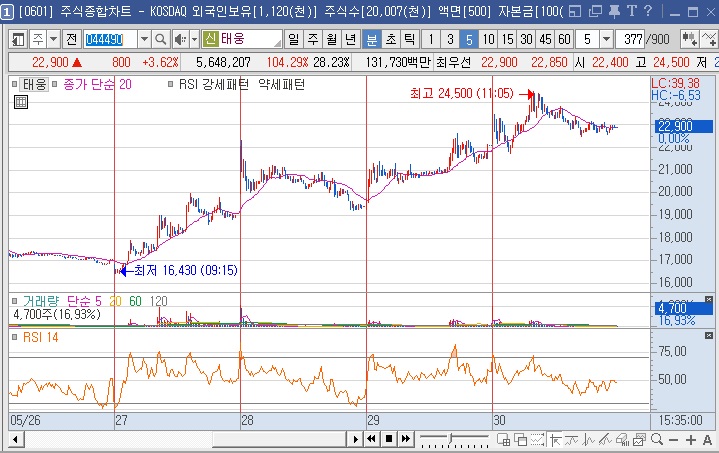Click the eraser tool icon
Image resolution: width=719 pixels, height=453 pixels.
tap(622, 440)
